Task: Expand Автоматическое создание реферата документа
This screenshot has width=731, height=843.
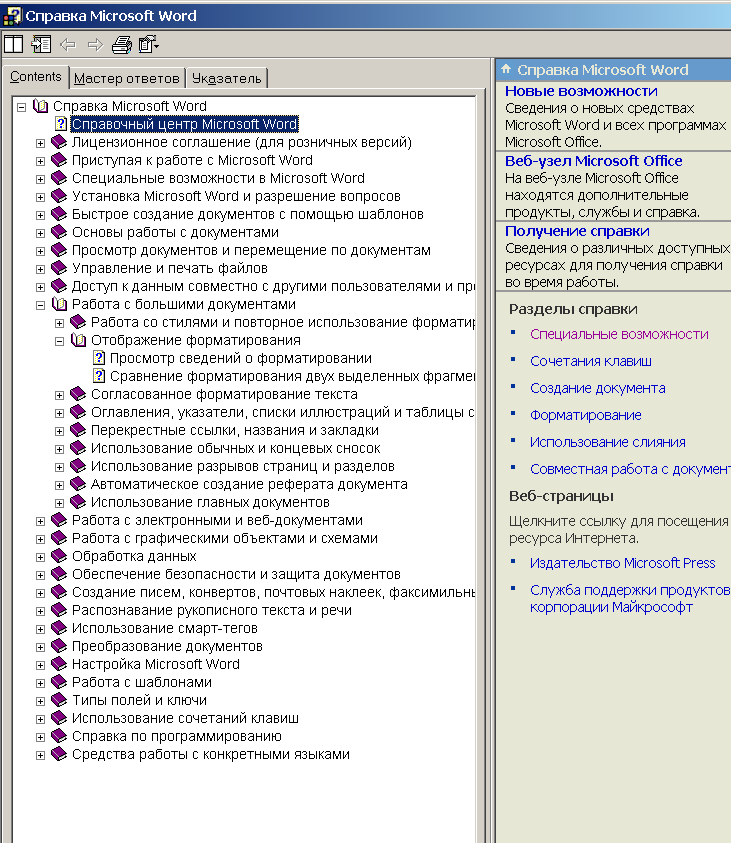Action: [60, 485]
